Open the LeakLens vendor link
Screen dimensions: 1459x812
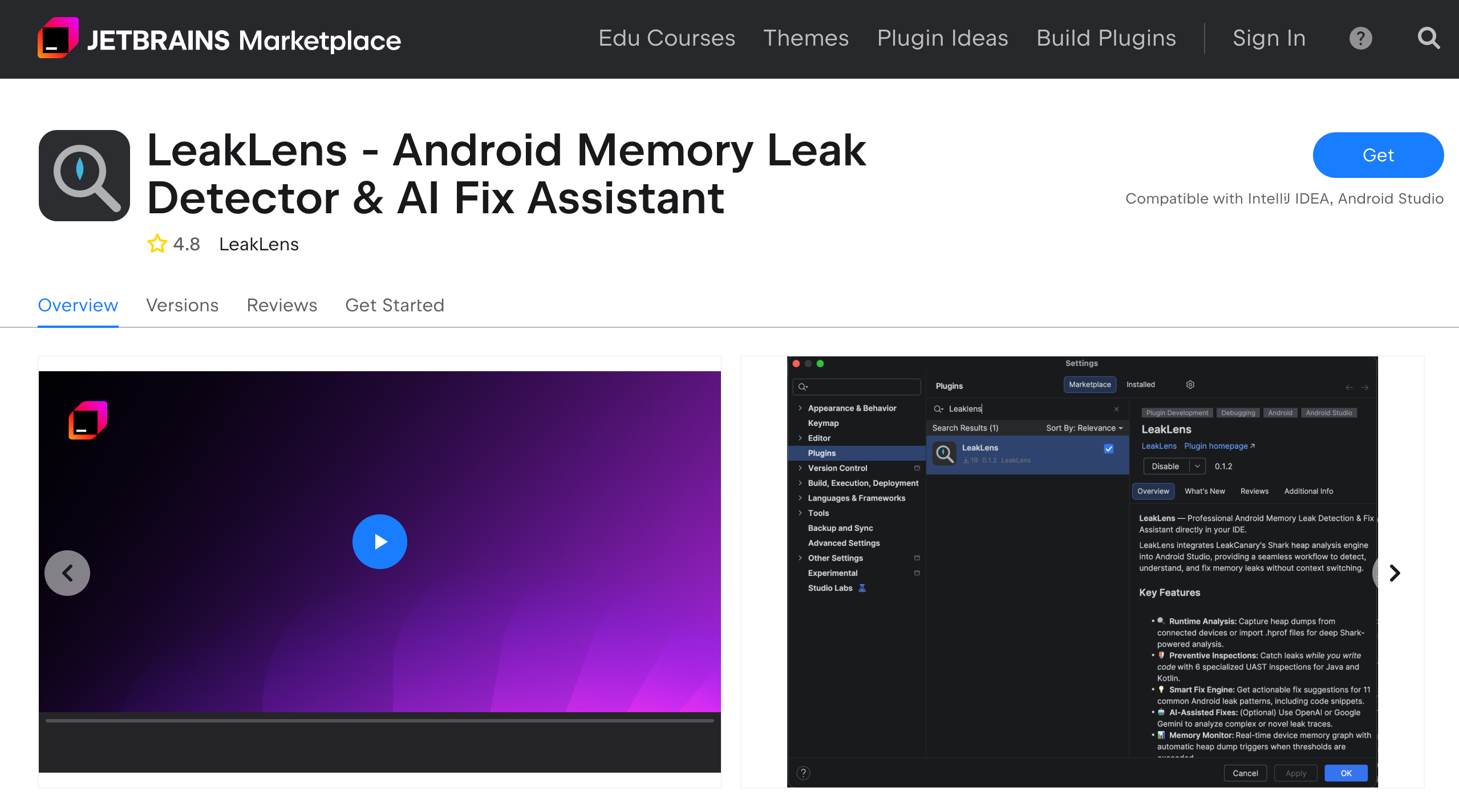tap(259, 244)
